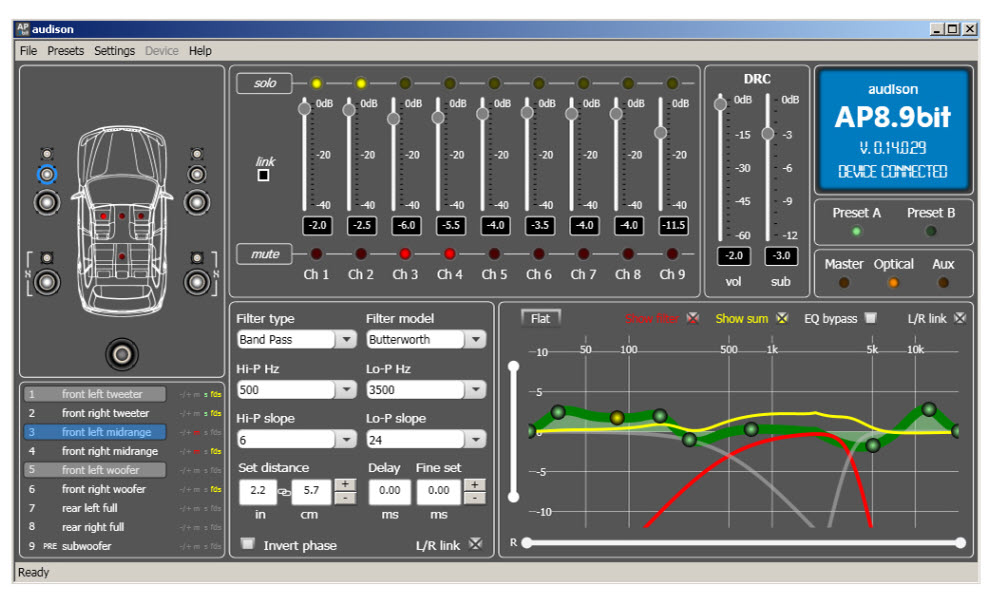Open the Filter type dropdown

pyautogui.click(x=346, y=340)
